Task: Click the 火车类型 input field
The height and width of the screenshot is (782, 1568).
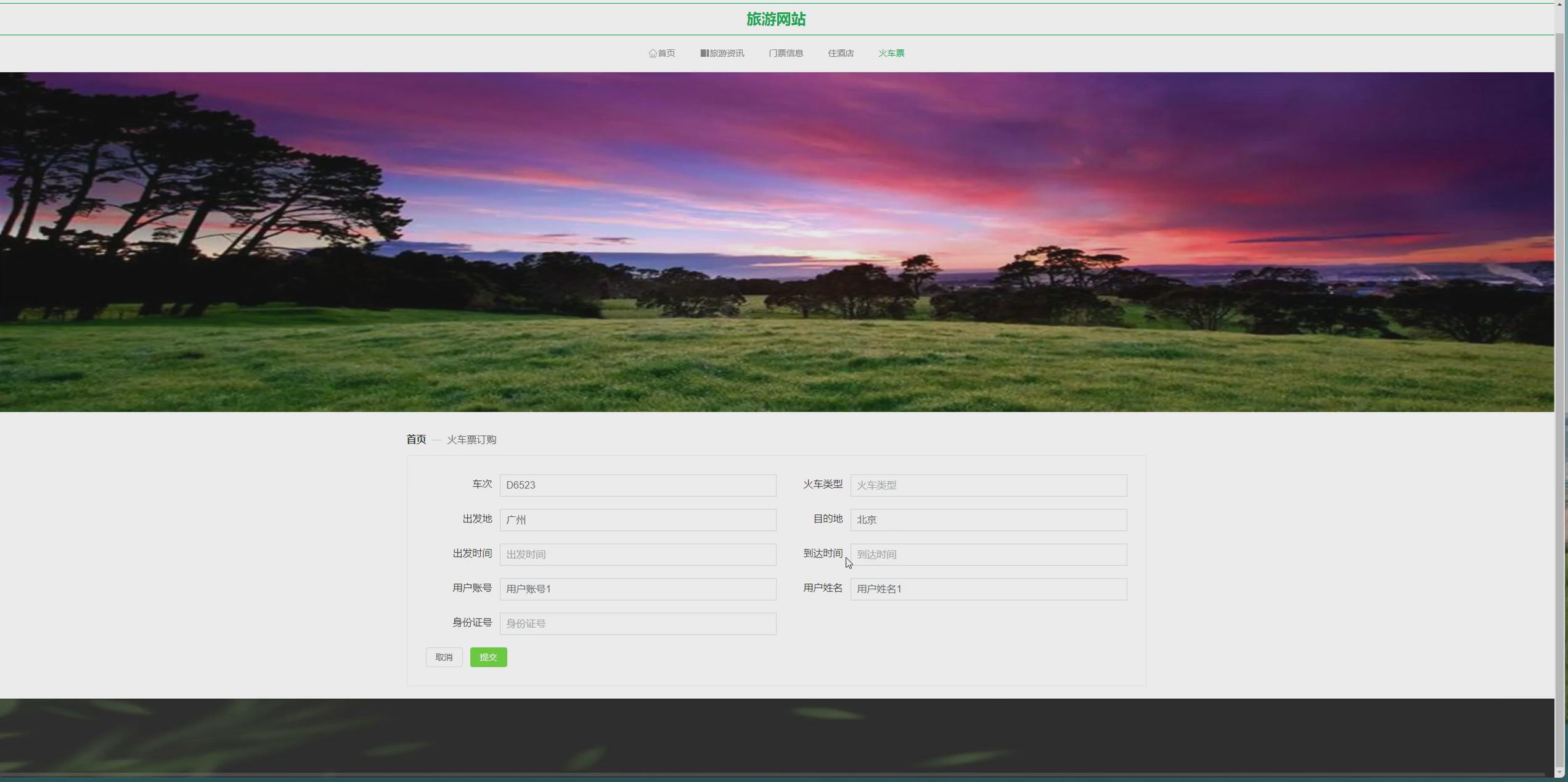Action: [x=989, y=485]
